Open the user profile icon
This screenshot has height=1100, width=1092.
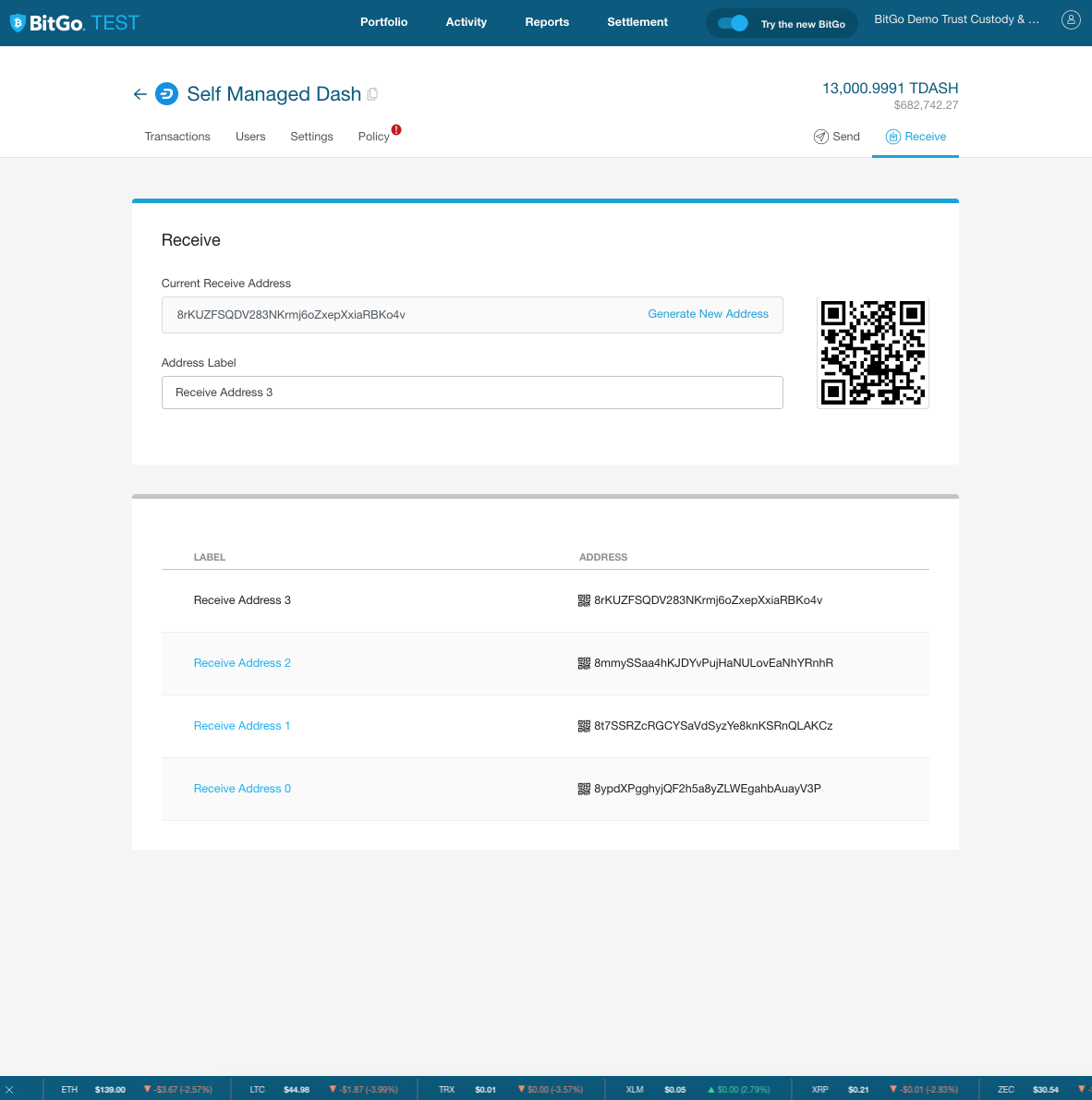point(1071,19)
